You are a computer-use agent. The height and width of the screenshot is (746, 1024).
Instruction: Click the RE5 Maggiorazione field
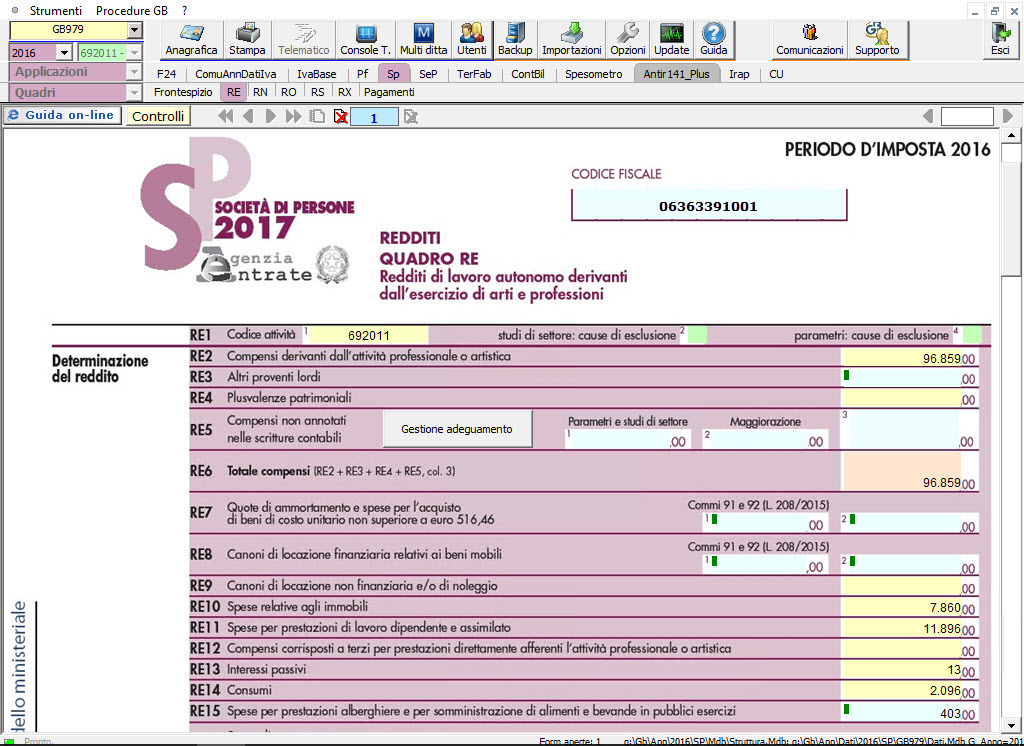765,439
